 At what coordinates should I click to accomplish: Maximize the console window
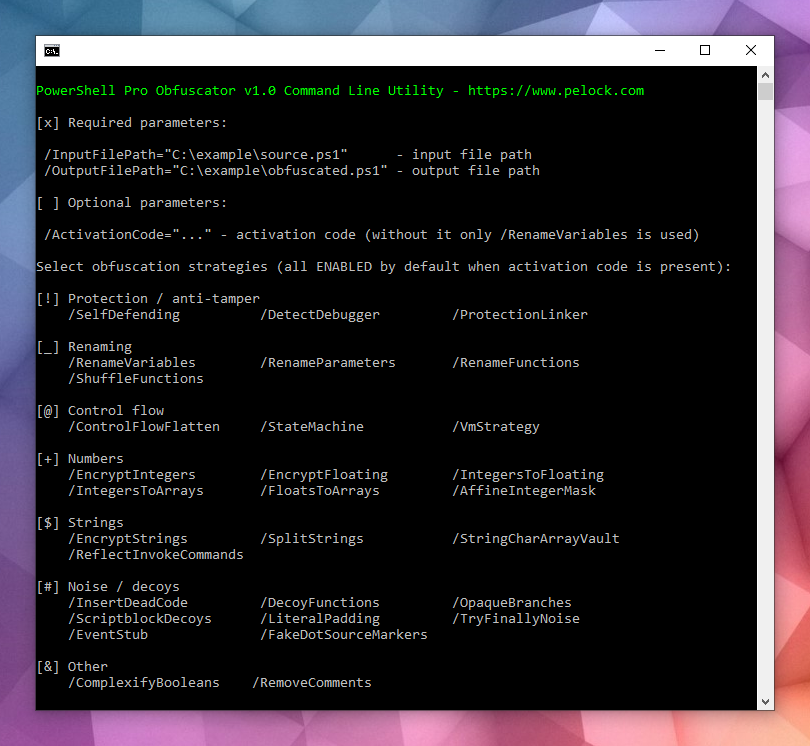tap(705, 51)
